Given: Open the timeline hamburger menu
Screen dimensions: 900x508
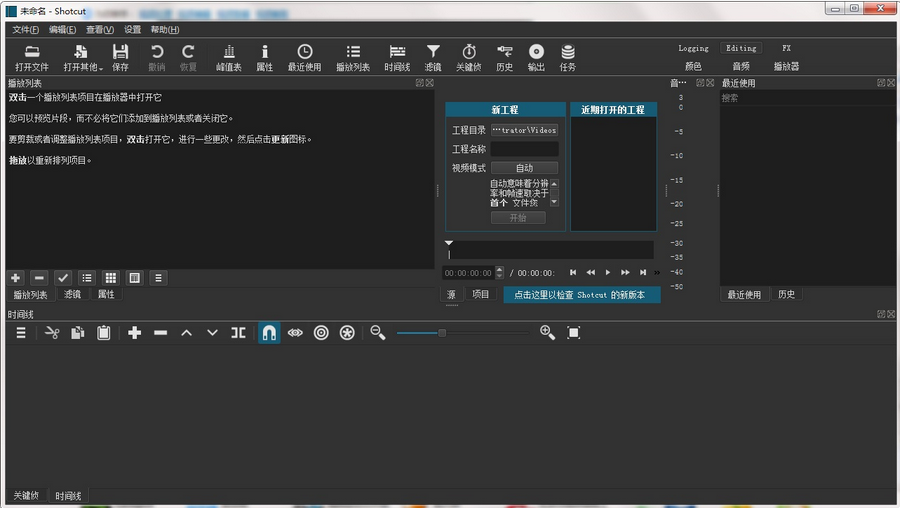Looking at the screenshot, I should [21, 333].
